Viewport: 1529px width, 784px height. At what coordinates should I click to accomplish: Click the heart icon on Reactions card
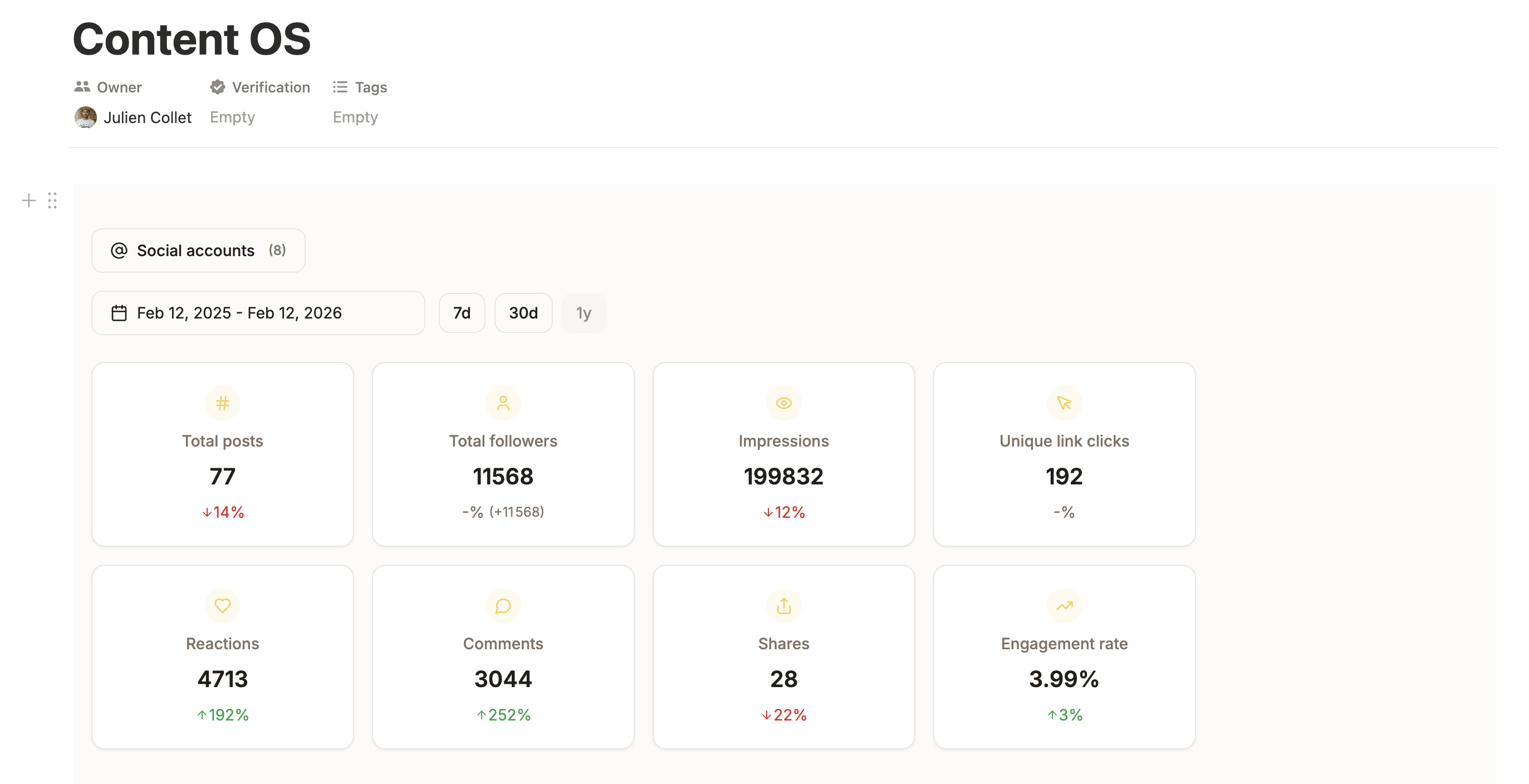tap(223, 606)
